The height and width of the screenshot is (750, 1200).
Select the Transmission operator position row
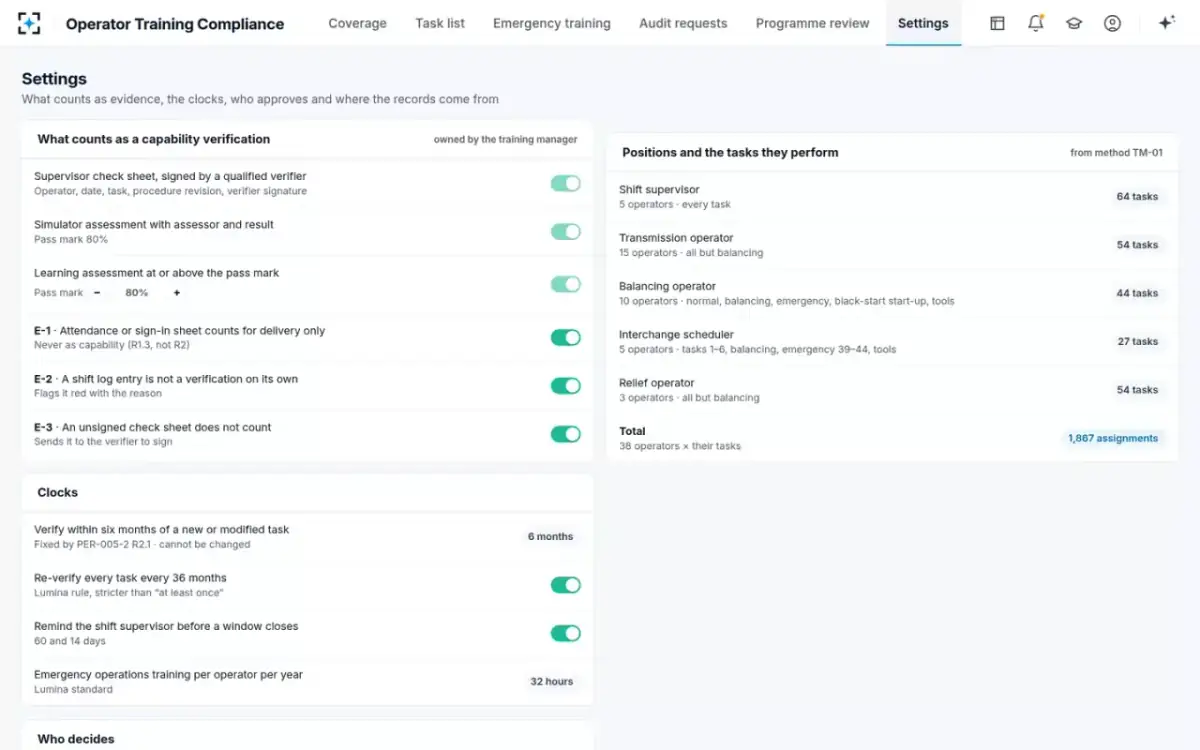click(892, 245)
